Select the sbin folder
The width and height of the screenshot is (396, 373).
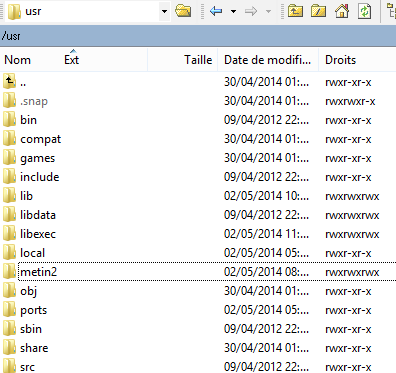click(x=198, y=329)
